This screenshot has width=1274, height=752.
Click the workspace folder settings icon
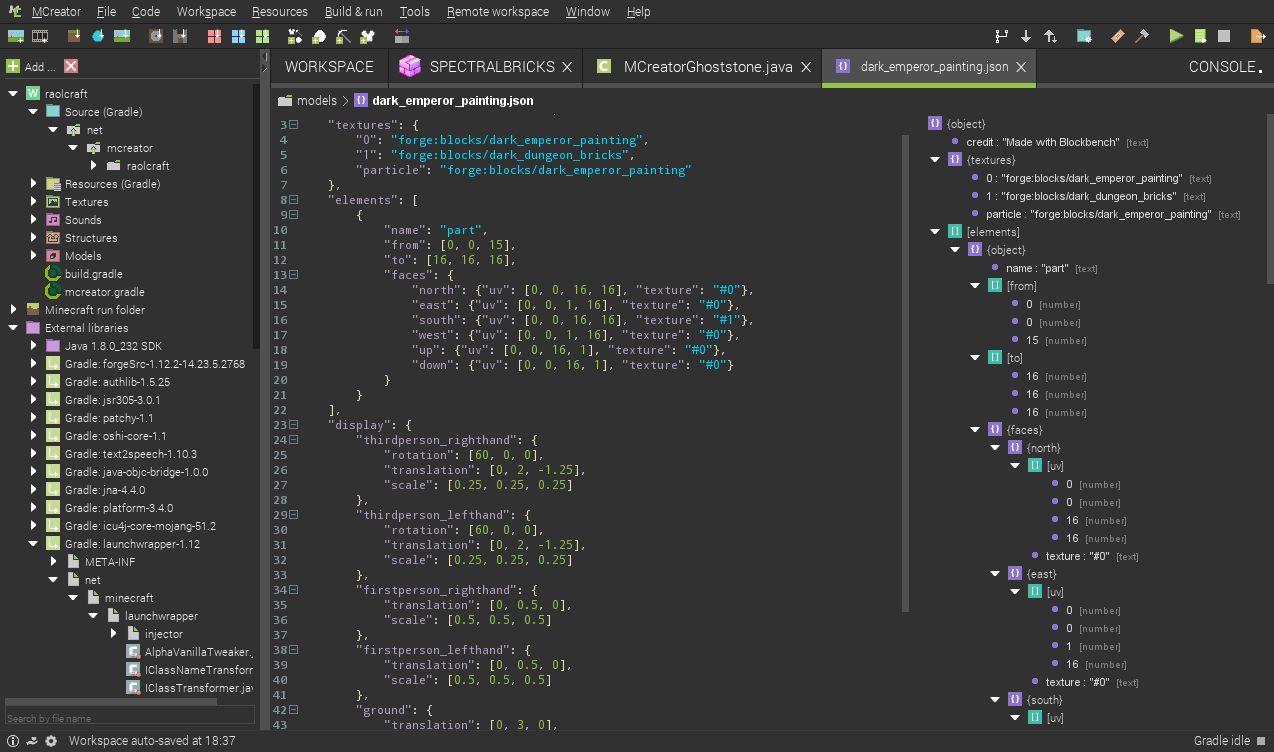coord(1084,36)
